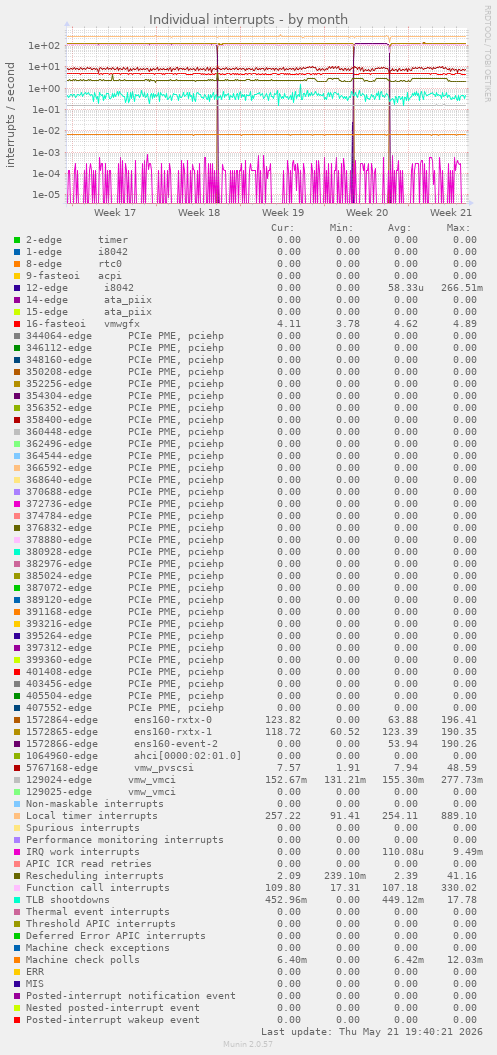Viewport: 497px width, 1055px height.
Task: Click the Max: column header
Action: pyautogui.click(x=458, y=227)
